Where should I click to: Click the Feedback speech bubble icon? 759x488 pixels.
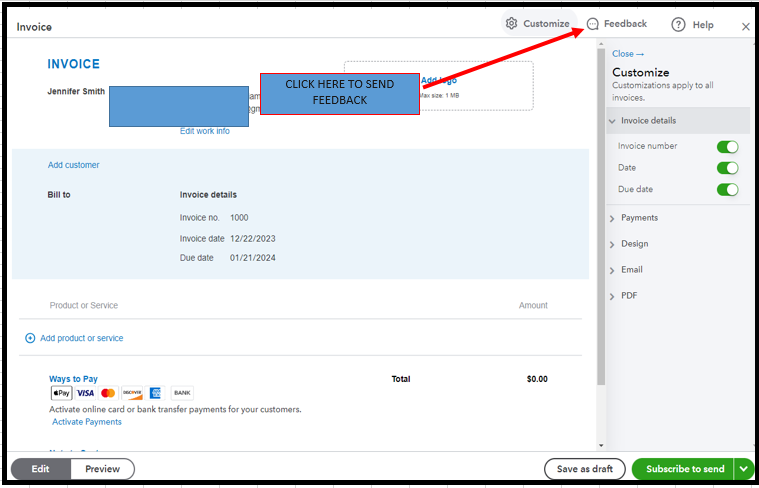coord(592,24)
